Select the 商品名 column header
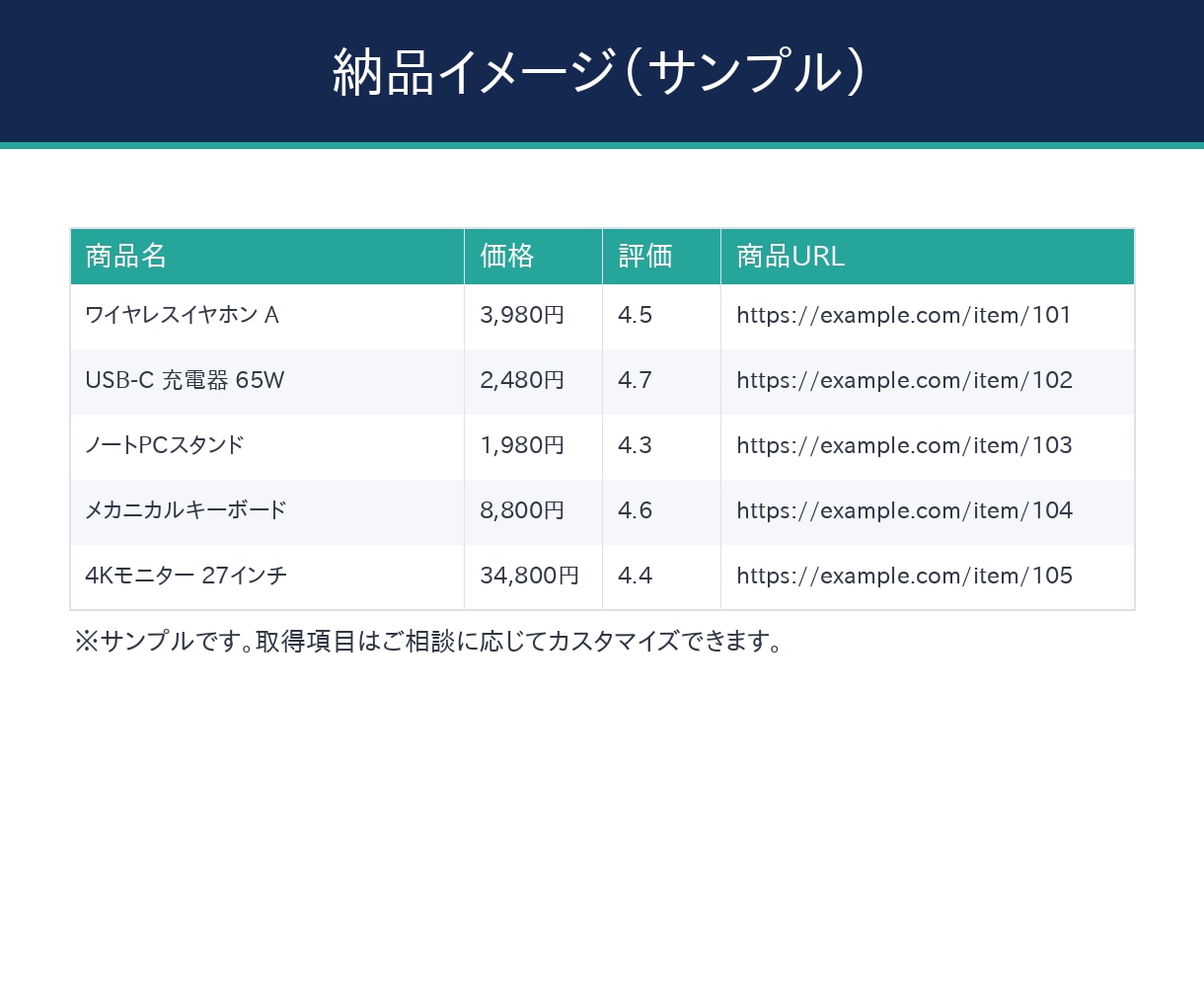 tap(267, 257)
